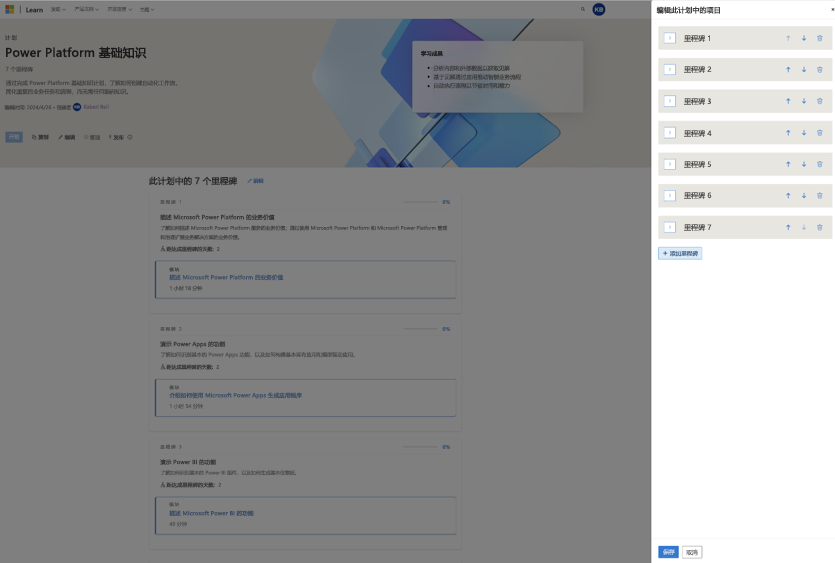Click the 里程碑 4 label in the panel
This screenshot has width=835, height=563.
click(x=697, y=133)
